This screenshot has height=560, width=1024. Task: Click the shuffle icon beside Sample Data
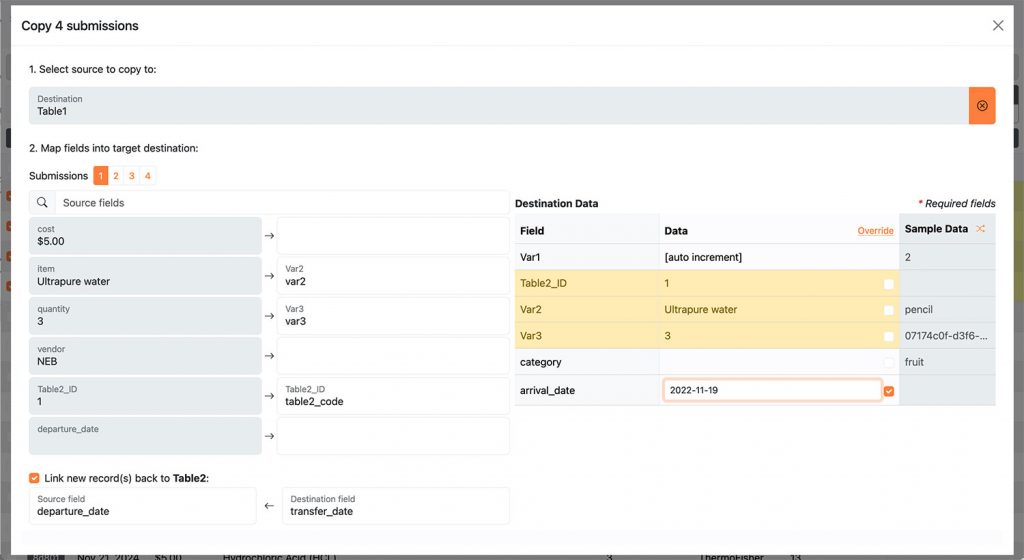click(980, 229)
